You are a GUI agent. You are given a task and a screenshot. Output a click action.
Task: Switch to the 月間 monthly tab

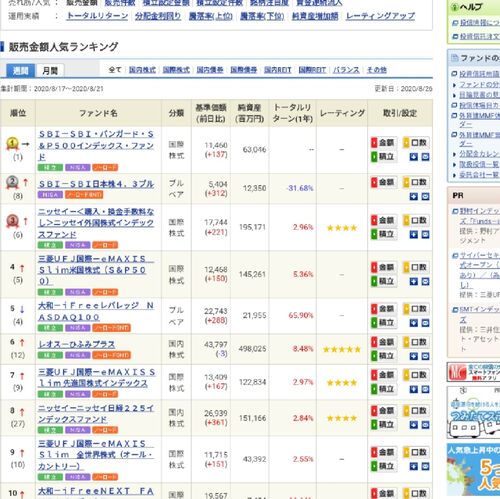point(50,70)
